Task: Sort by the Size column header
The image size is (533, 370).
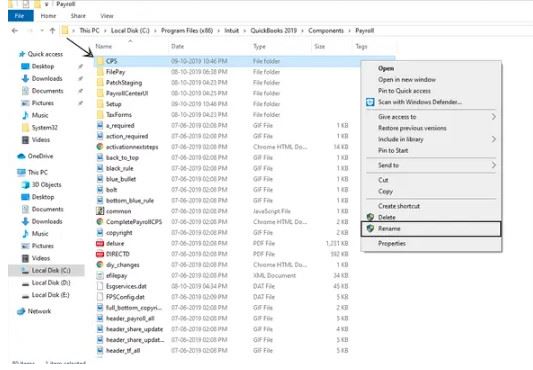Action: [x=320, y=47]
